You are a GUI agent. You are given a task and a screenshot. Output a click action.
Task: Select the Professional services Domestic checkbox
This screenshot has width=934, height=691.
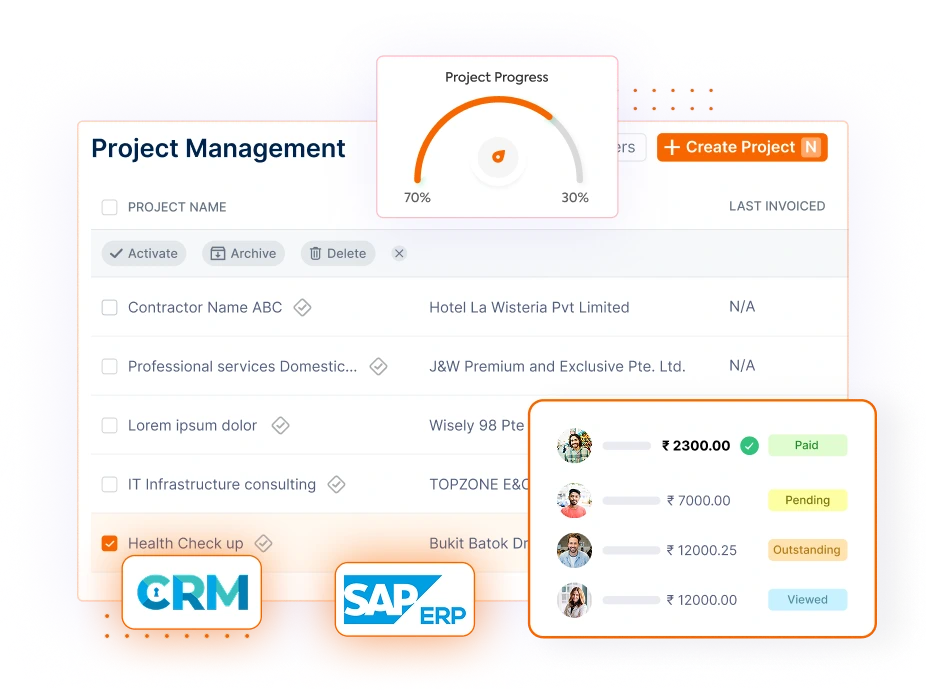click(110, 366)
